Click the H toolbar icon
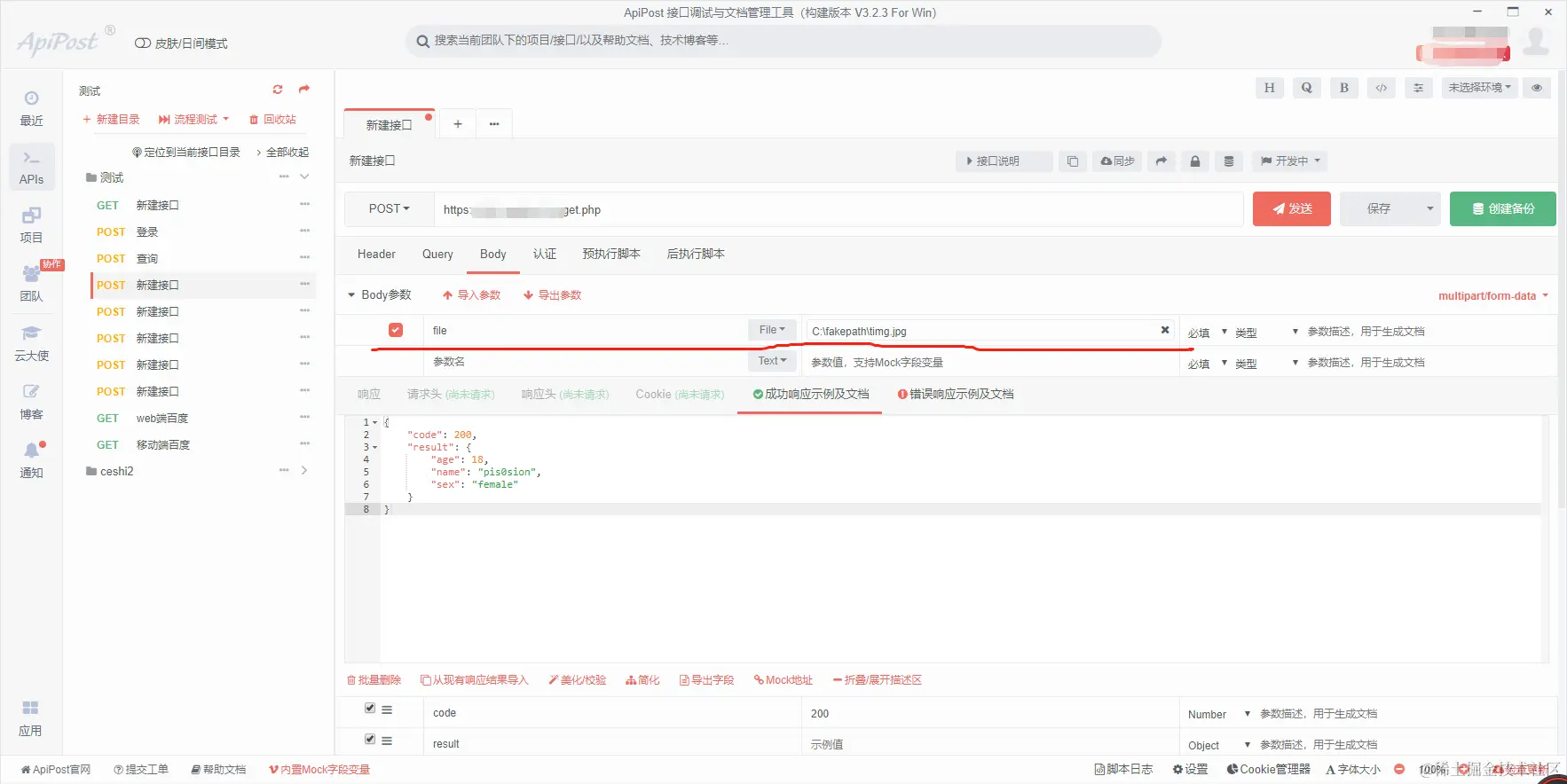Screen dimensions: 1567x784 pos(1270,88)
